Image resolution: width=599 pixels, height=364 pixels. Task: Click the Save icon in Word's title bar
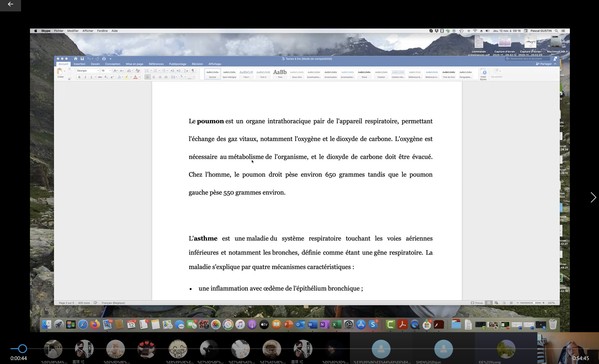[x=82, y=59]
